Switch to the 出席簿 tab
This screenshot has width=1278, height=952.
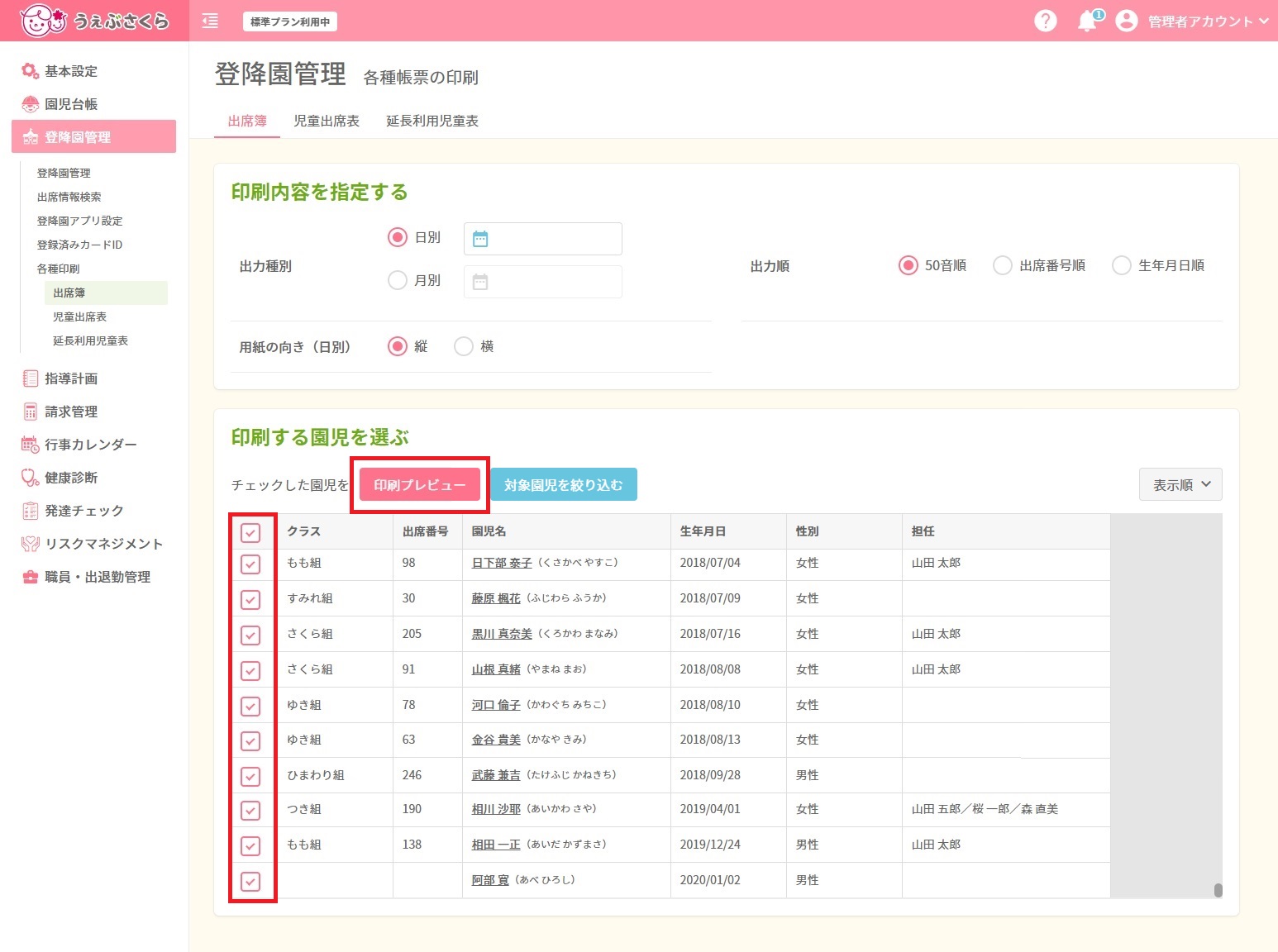coord(247,121)
